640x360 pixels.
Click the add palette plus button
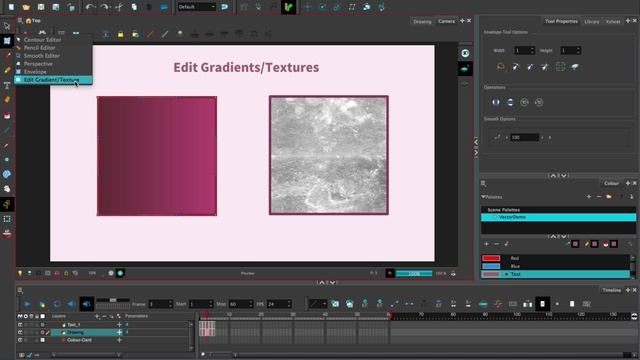pyautogui.click(x=589, y=197)
